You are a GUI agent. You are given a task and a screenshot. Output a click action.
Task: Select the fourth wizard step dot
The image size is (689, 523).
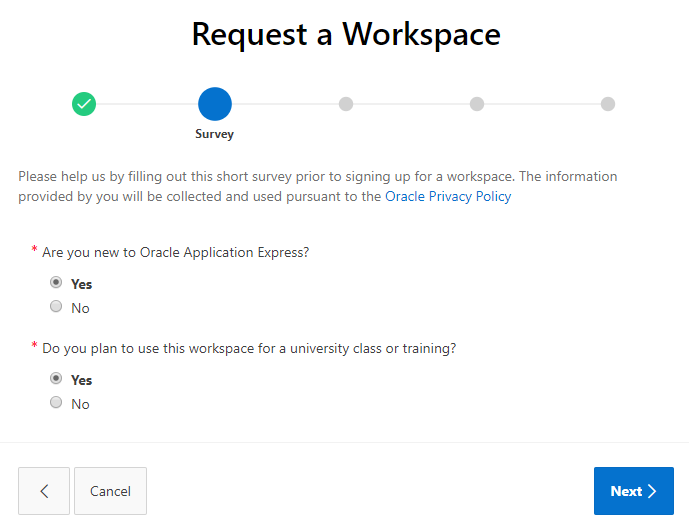pyautogui.click(x=477, y=104)
